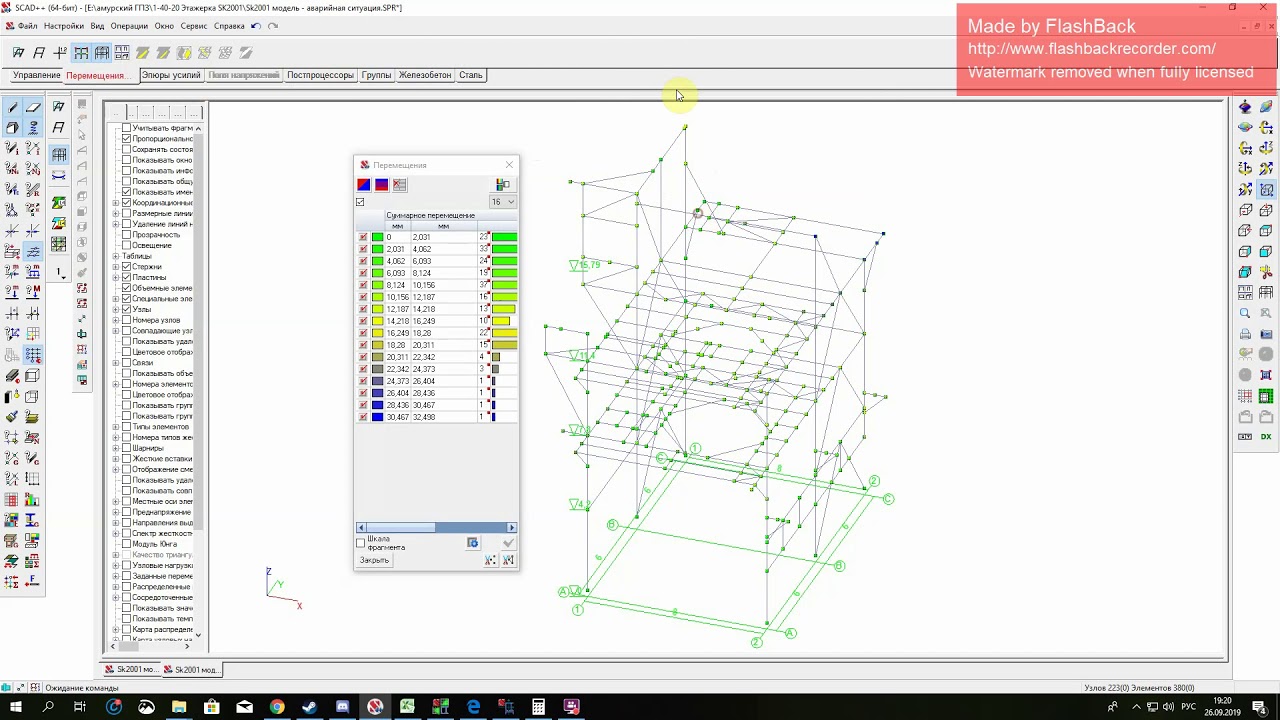The width and height of the screenshot is (1280, 720).
Task: Toggle the Узлы checkbox in filter tree
Action: pos(127,309)
